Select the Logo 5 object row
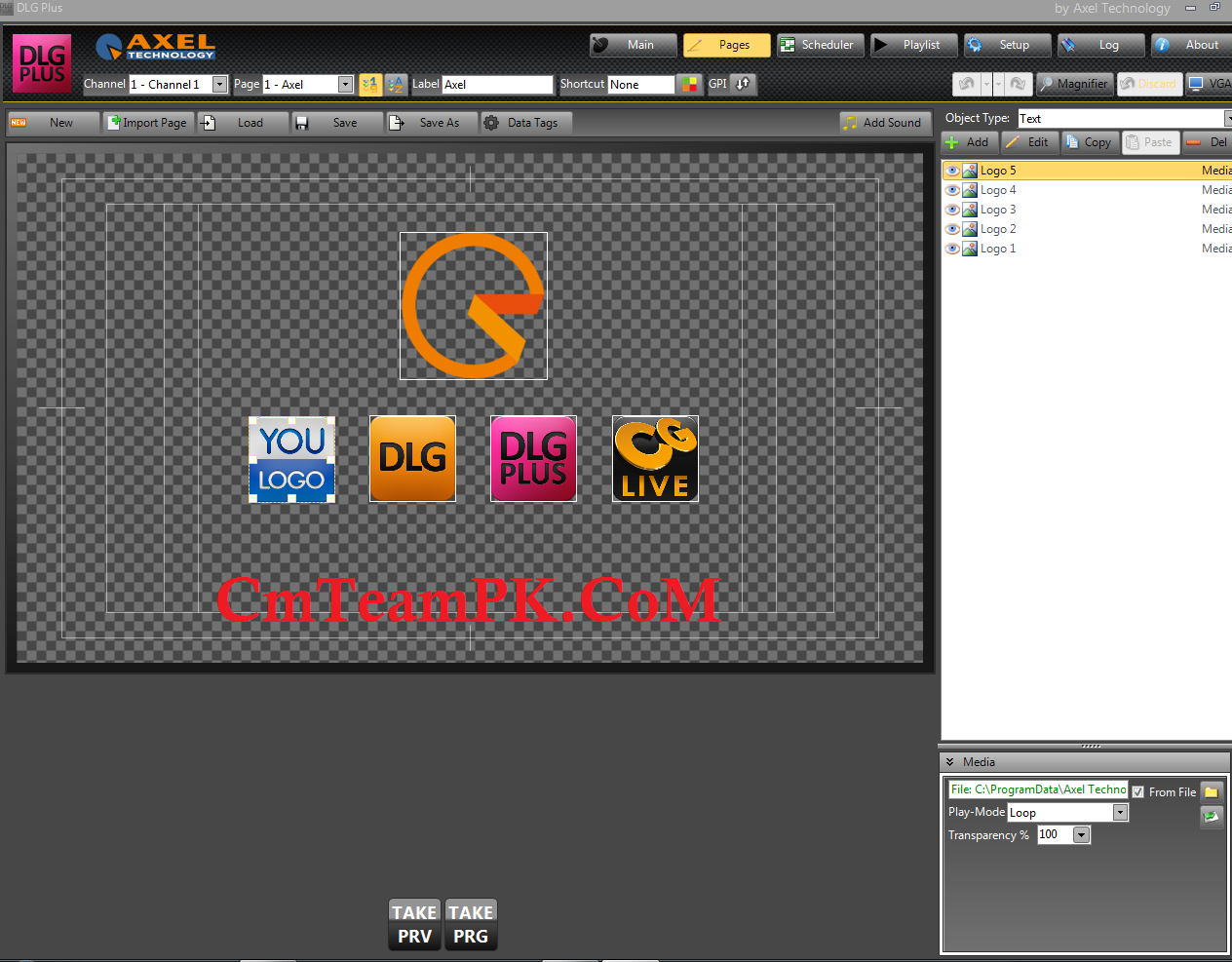 [x=1087, y=171]
